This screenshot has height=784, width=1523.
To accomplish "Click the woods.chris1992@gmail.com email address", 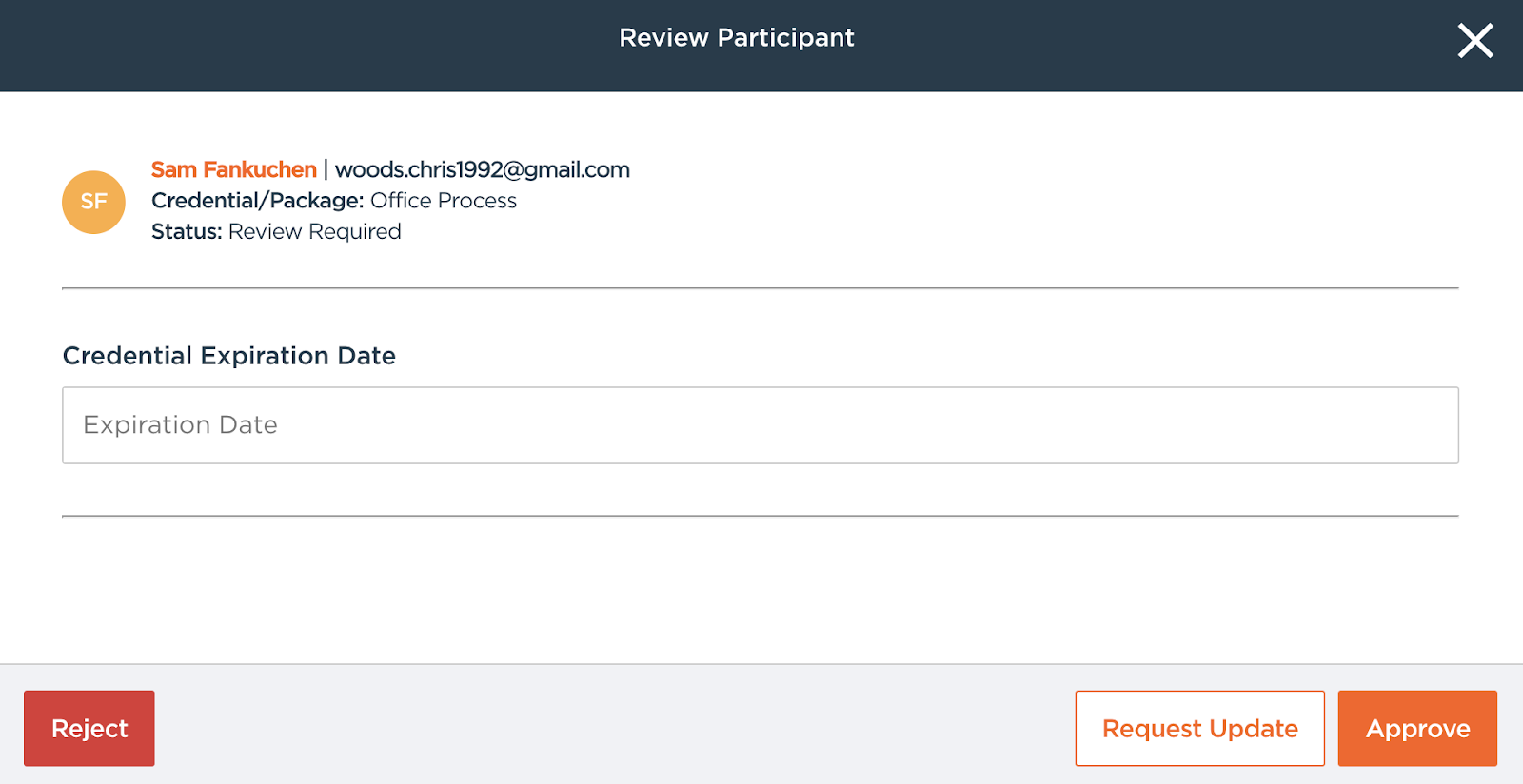I will point(483,169).
